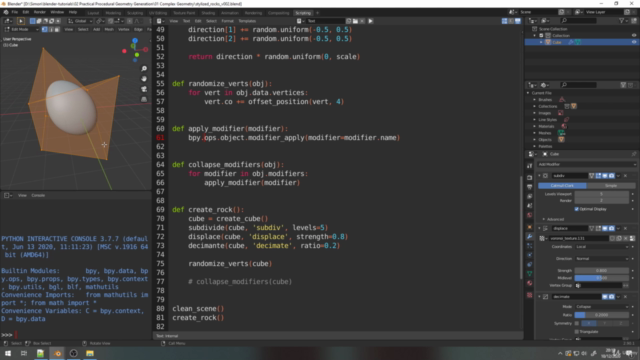Open the Render properties tab

[529, 178]
